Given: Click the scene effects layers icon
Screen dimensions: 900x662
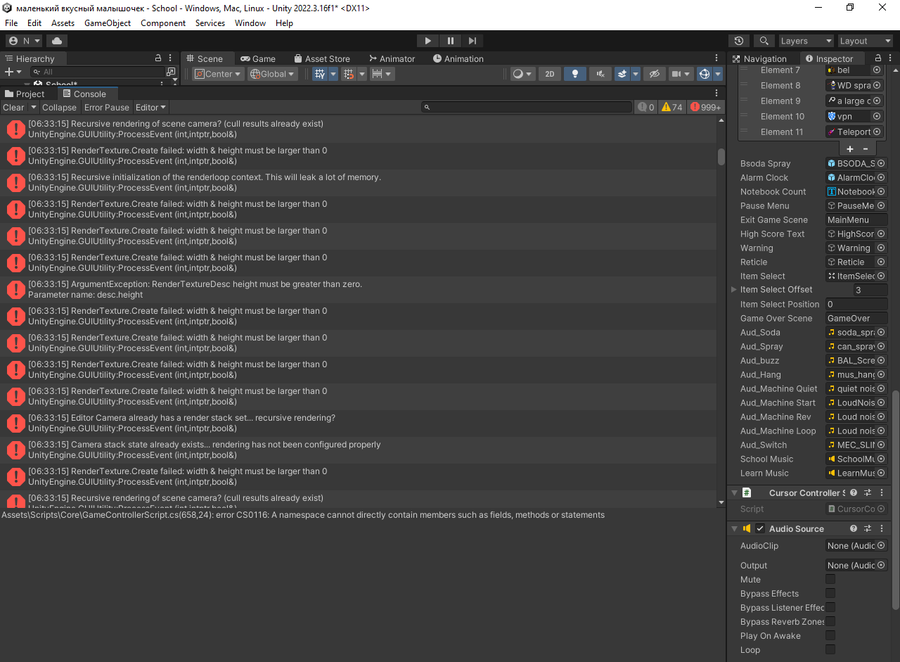Looking at the screenshot, I should pos(622,74).
